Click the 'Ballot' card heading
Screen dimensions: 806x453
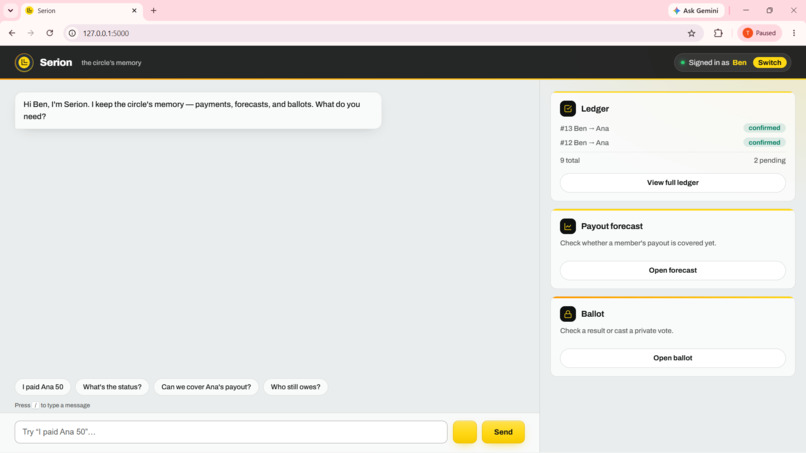(x=592, y=314)
